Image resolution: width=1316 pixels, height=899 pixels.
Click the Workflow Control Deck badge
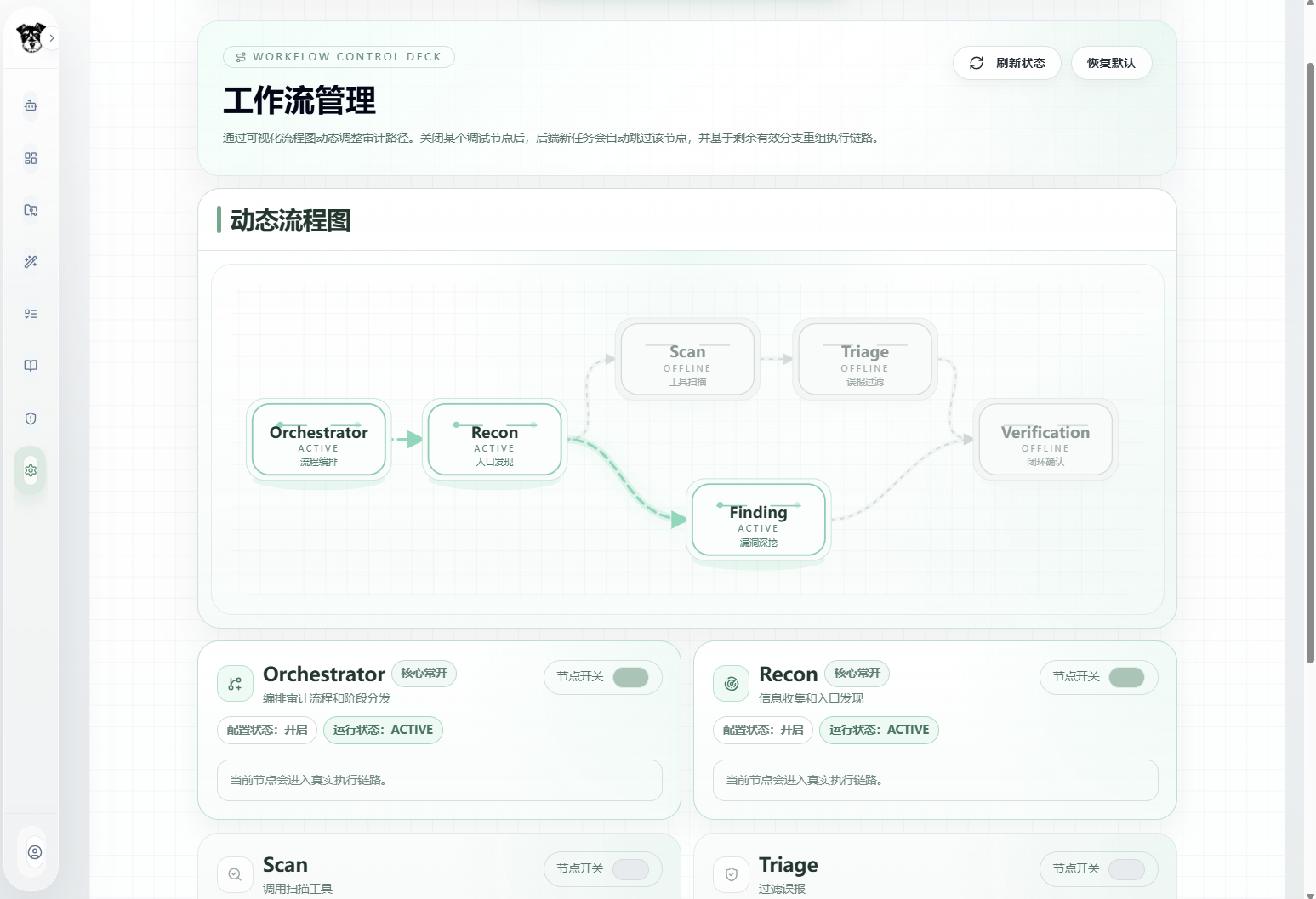click(x=339, y=57)
